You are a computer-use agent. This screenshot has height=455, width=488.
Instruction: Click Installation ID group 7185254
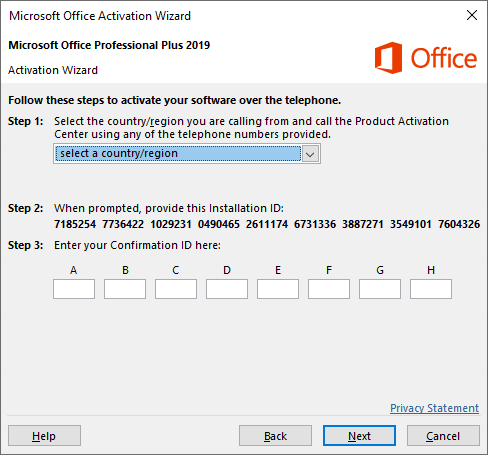[x=75, y=224]
